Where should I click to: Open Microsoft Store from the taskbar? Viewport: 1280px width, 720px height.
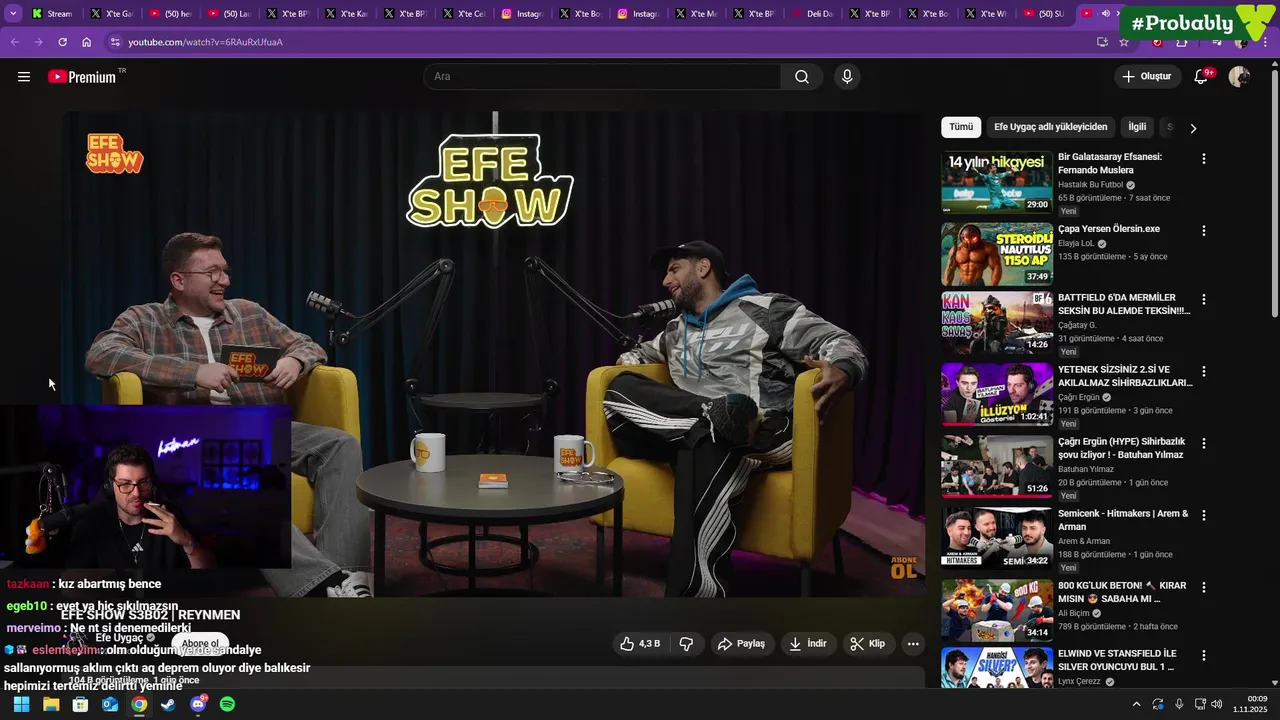click(x=80, y=704)
